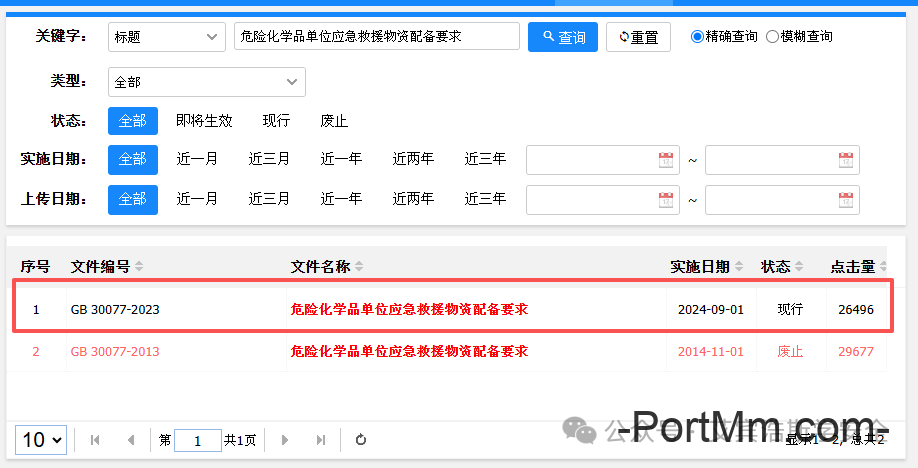
Task: Click the GB 30077-2023 file number cell
Action: coord(115,309)
